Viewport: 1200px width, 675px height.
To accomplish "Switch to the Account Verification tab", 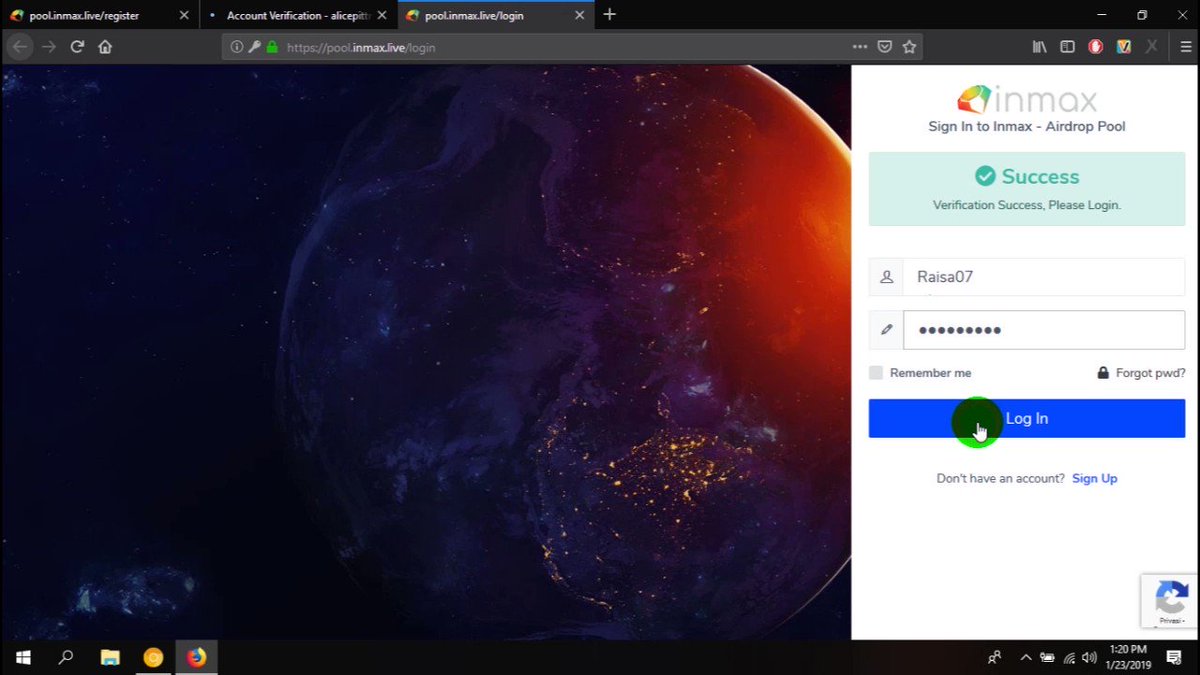I will (298, 15).
